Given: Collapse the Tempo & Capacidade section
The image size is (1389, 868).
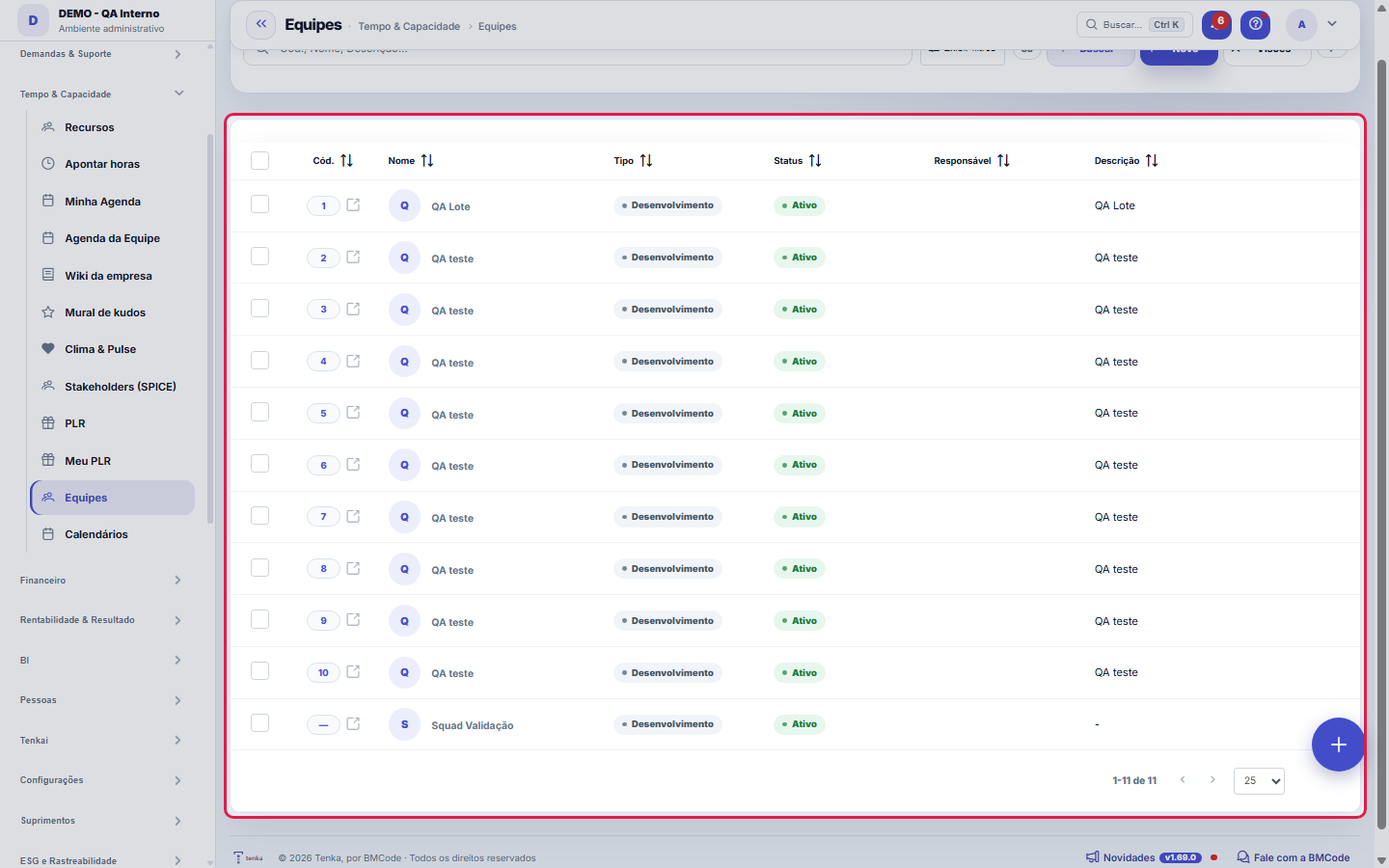Looking at the screenshot, I should [102, 94].
